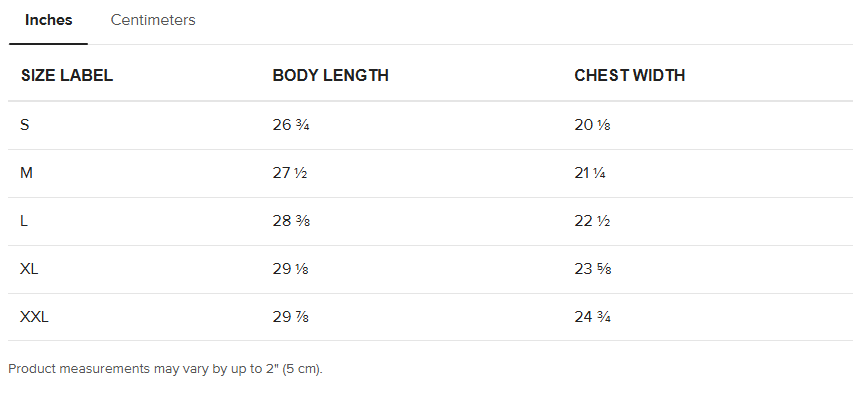Click the SIZE LABEL column header

tap(67, 76)
